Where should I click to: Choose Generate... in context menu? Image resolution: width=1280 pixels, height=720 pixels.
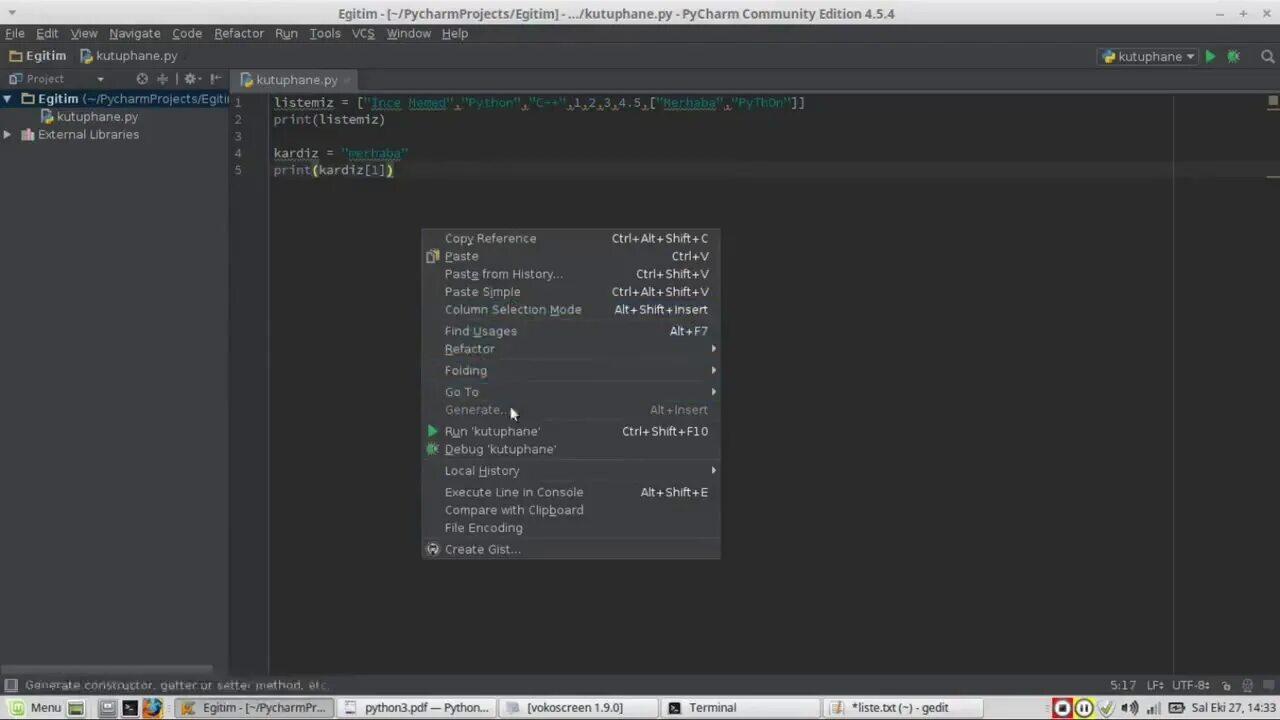(570, 410)
